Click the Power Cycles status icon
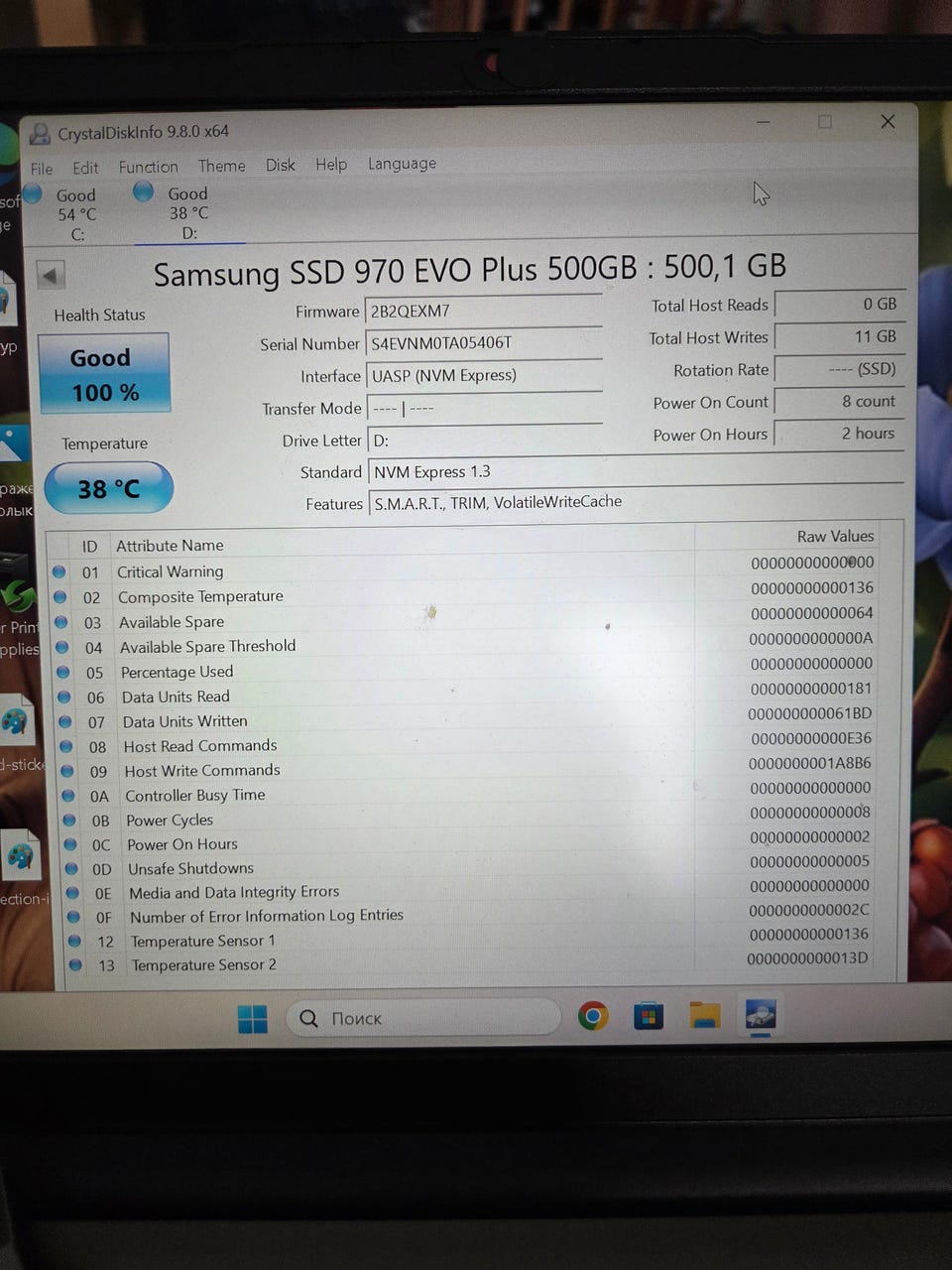 pos(69,821)
